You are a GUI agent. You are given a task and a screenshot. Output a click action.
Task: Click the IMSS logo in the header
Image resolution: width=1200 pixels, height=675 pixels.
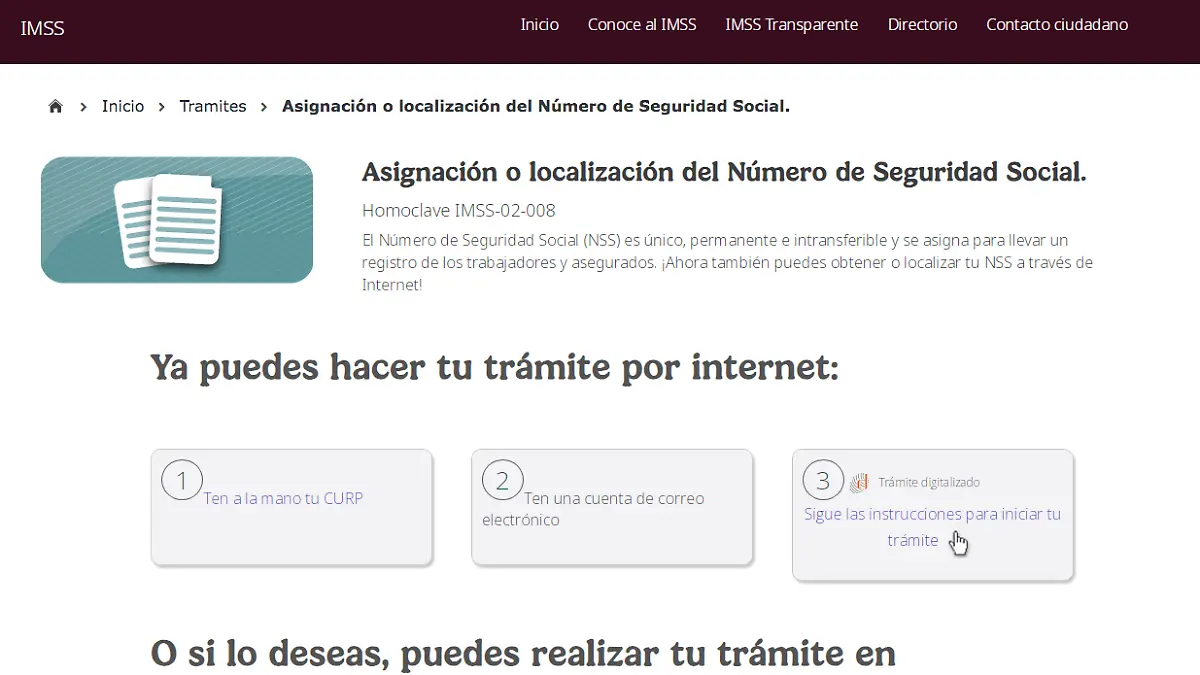pos(42,29)
